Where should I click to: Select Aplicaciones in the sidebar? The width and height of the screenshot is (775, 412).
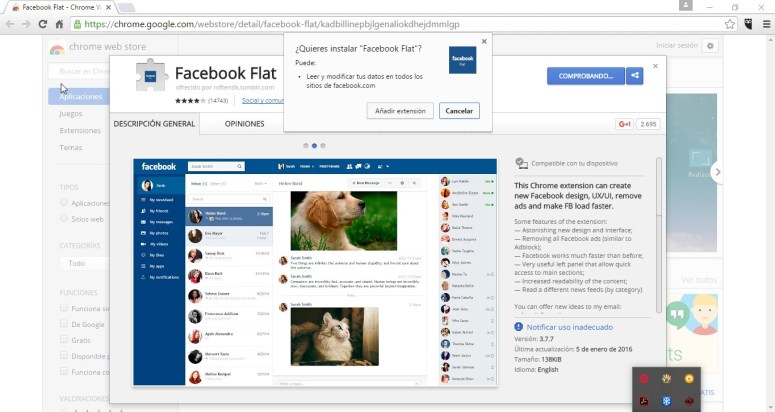79,96
